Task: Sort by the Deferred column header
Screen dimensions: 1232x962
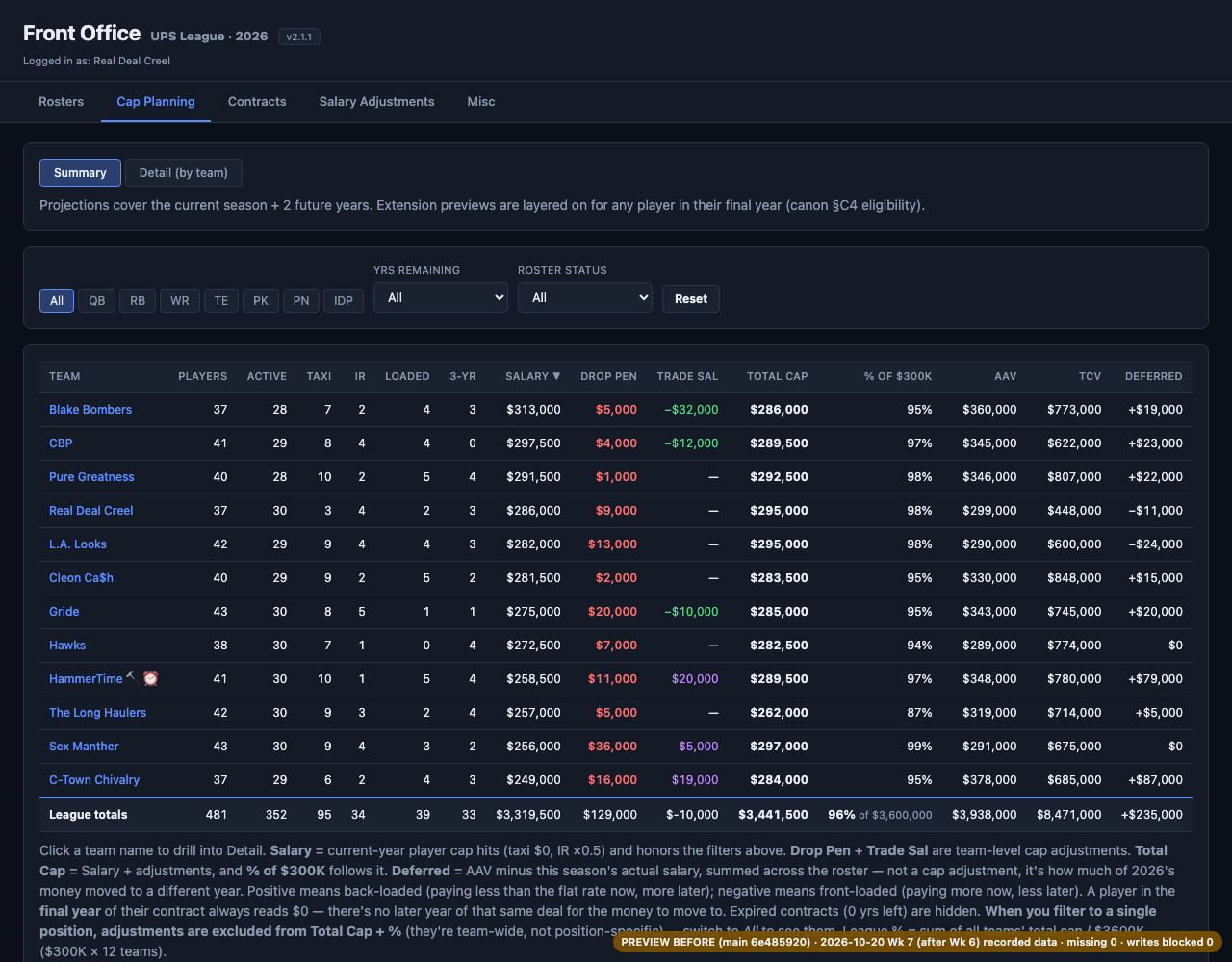Action: point(1154,376)
